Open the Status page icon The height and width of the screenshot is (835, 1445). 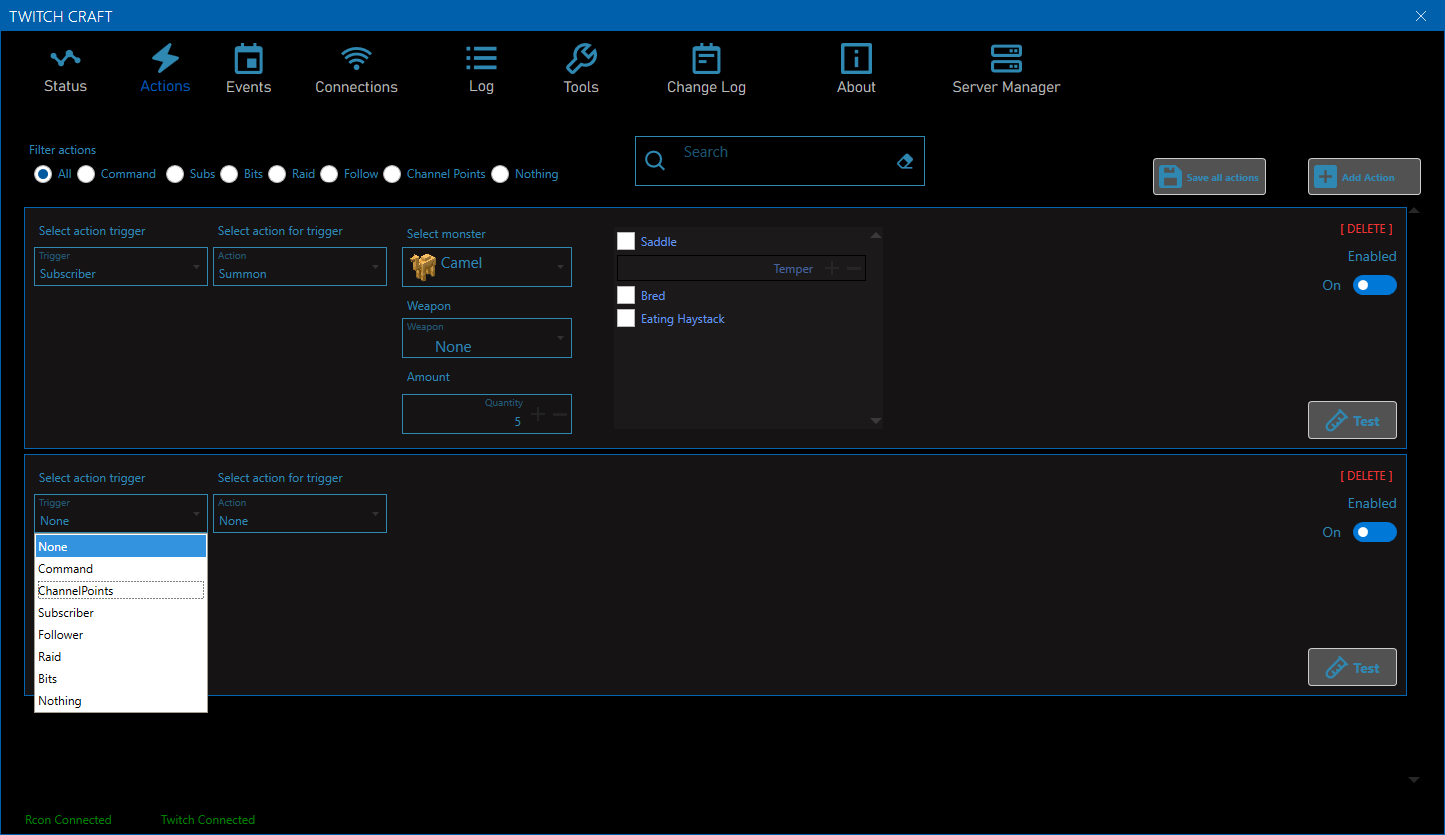pyautogui.click(x=65, y=59)
